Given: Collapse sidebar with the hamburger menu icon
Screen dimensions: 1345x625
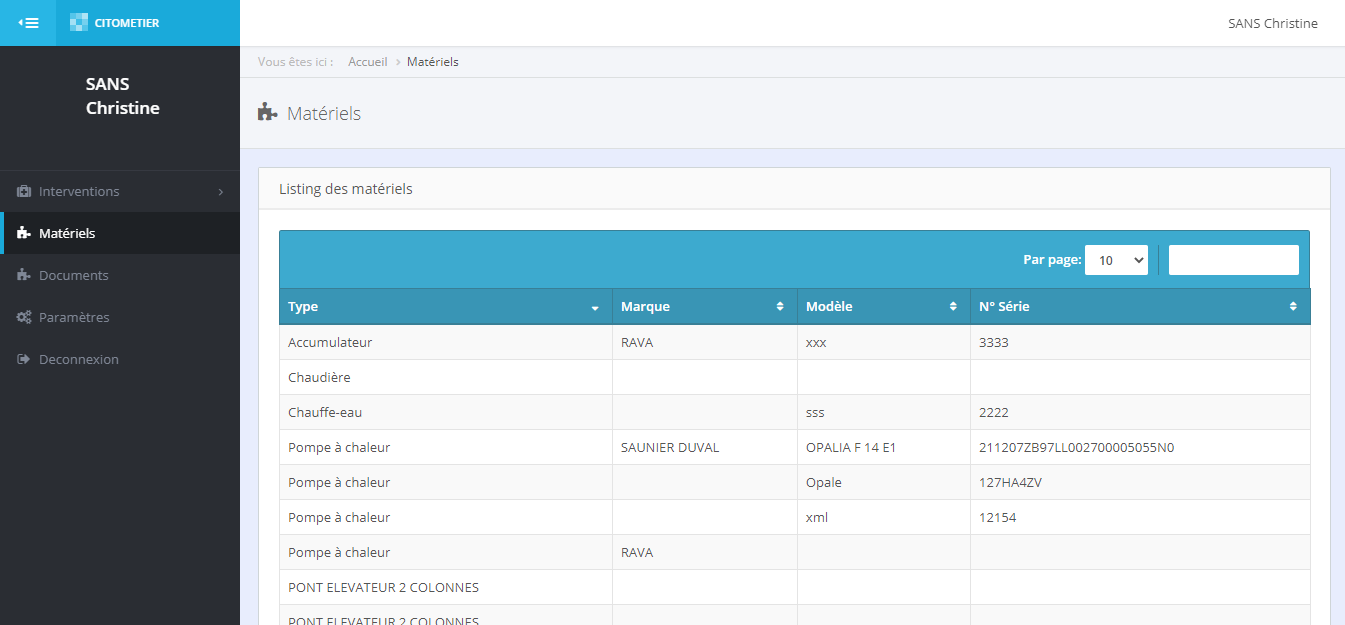Looking at the screenshot, I should click(28, 23).
